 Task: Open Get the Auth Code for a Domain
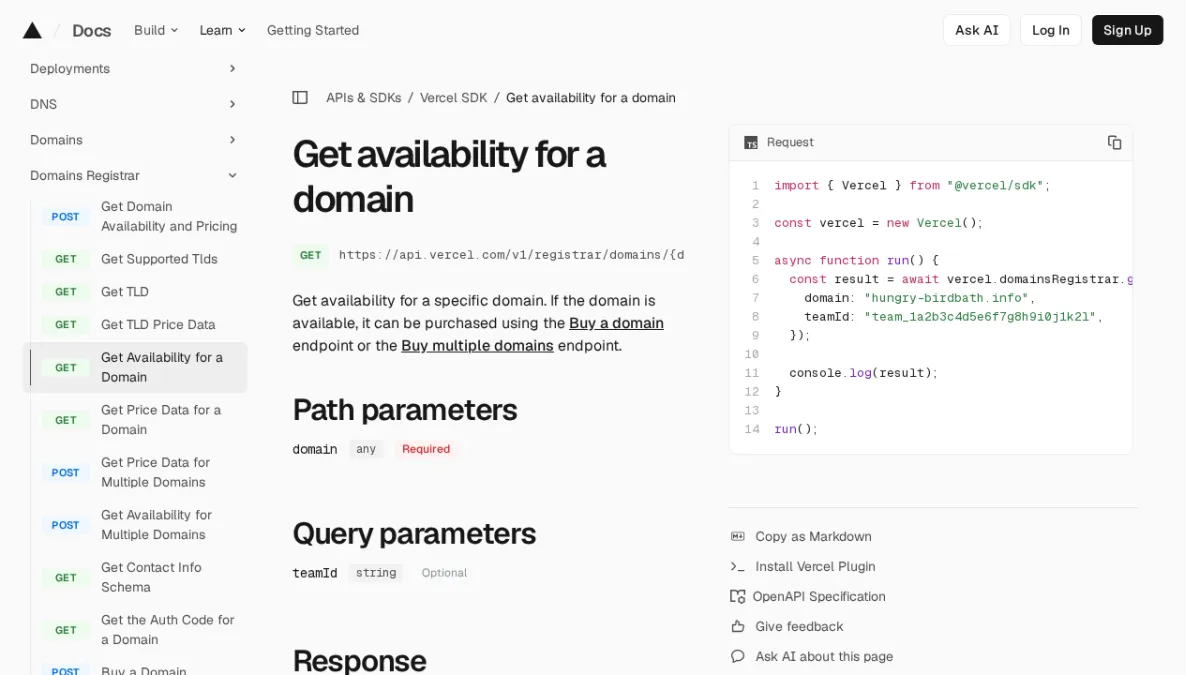tap(168, 630)
